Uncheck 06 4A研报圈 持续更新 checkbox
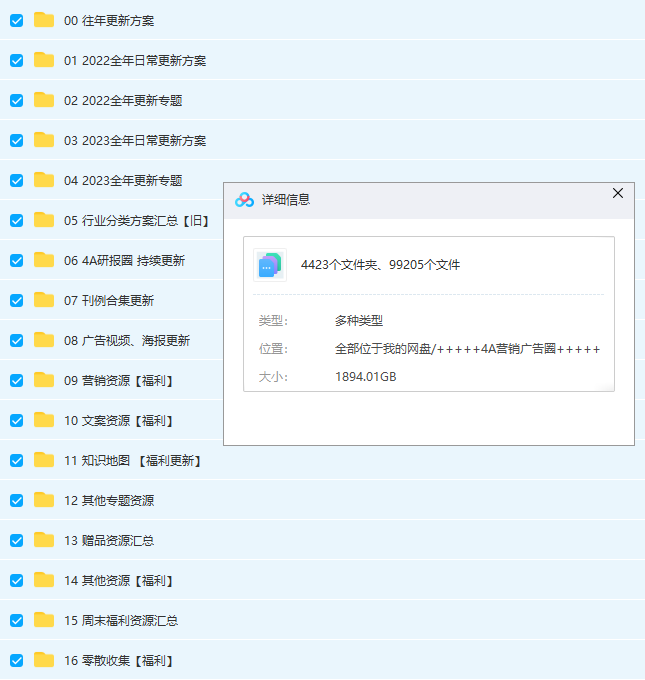Viewport: 645px width, 680px height. 16,261
